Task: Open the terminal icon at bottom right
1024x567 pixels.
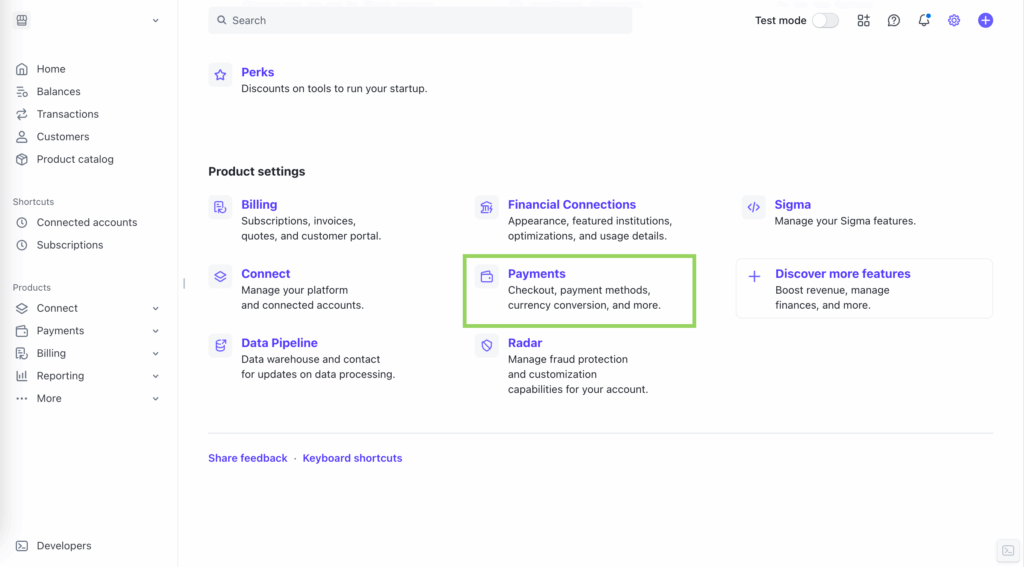Action: pyautogui.click(x=1008, y=551)
